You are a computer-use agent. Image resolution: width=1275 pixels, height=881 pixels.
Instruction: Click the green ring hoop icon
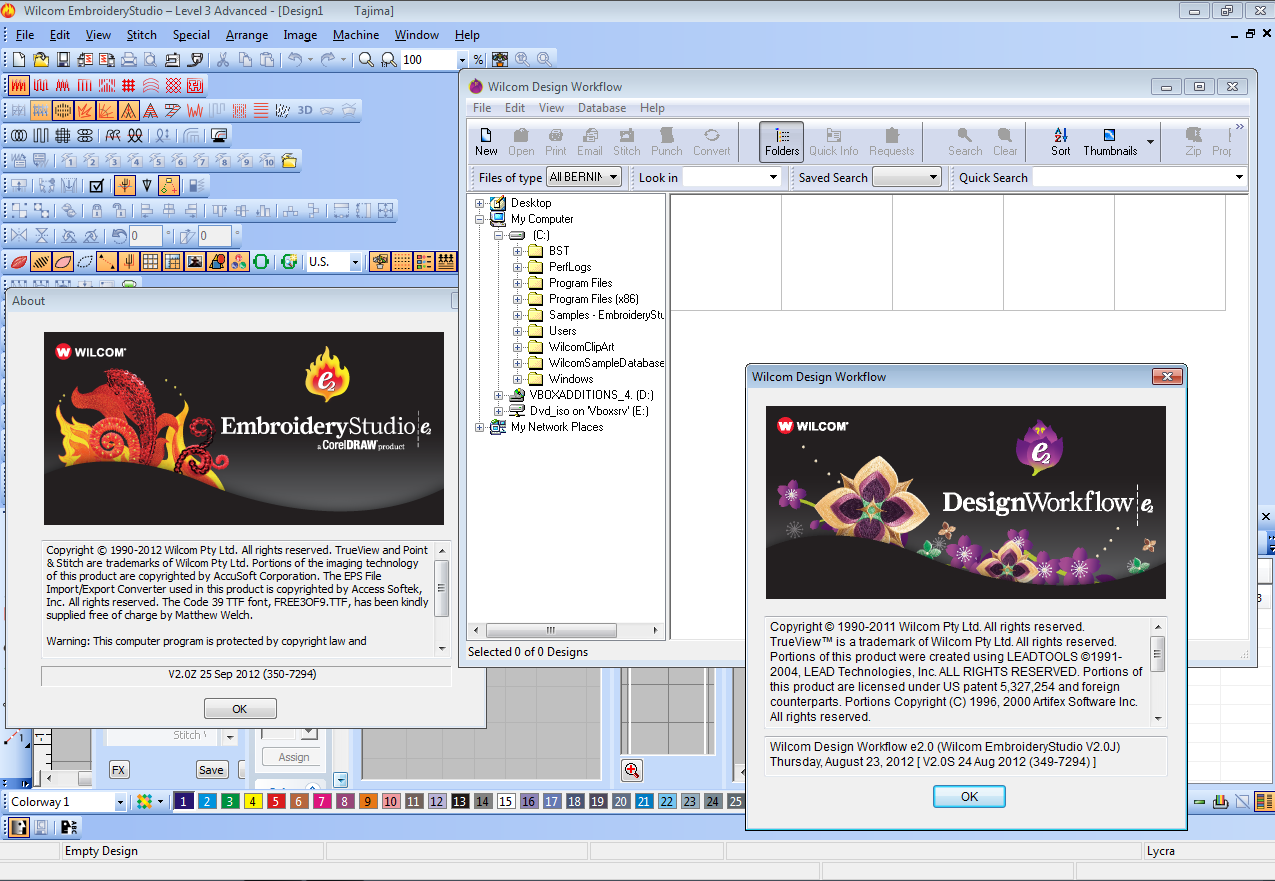(261, 261)
